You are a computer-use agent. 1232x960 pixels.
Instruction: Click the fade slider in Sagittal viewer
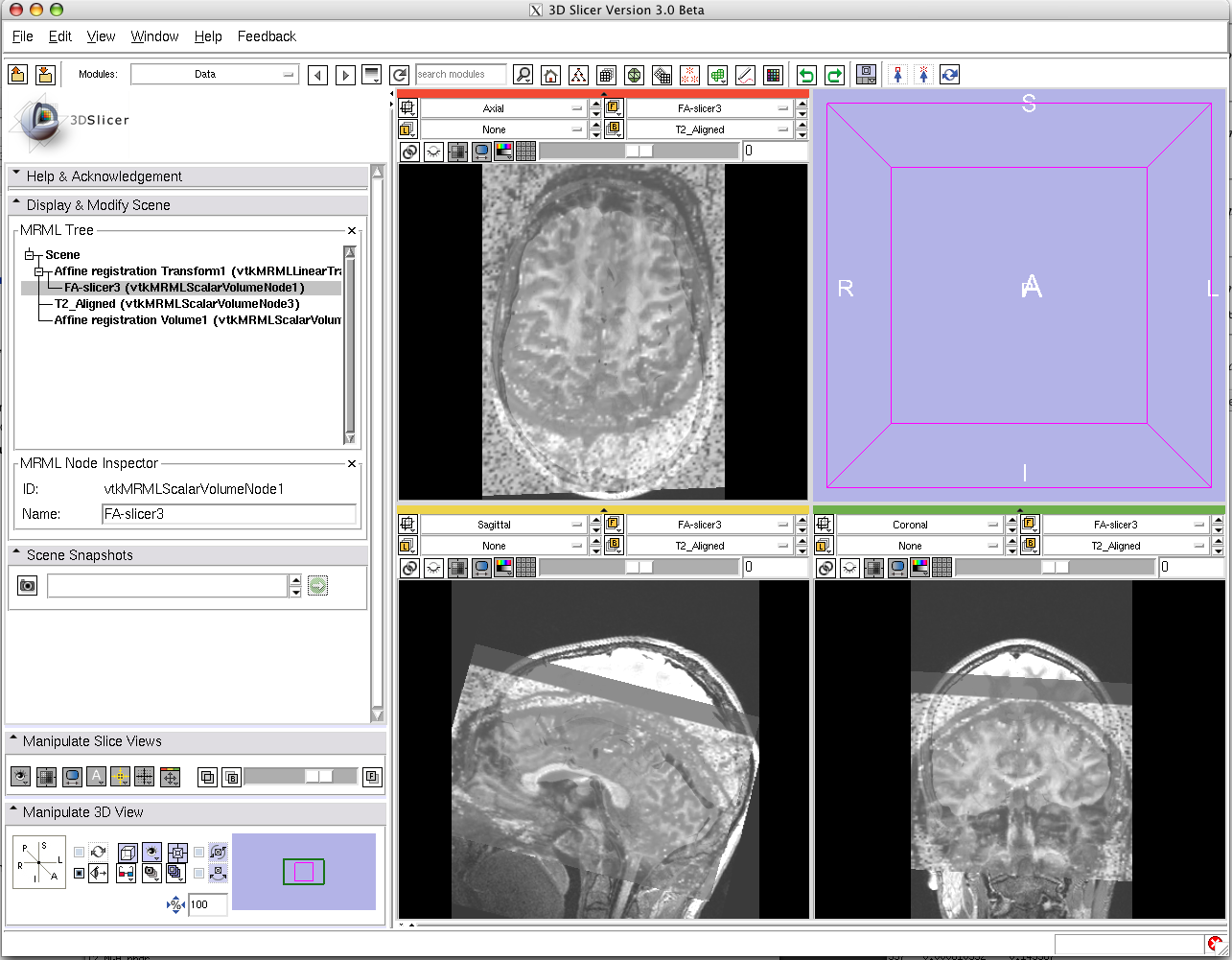(639, 567)
